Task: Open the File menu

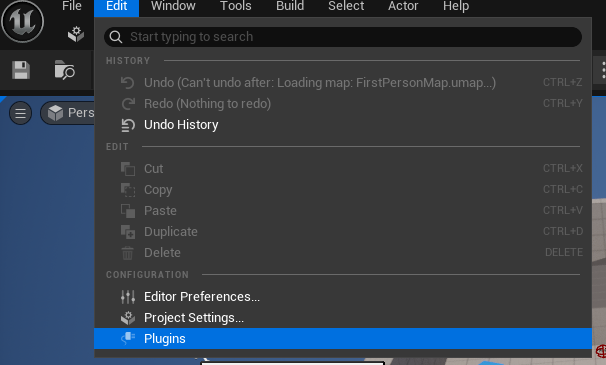Action: click(71, 6)
